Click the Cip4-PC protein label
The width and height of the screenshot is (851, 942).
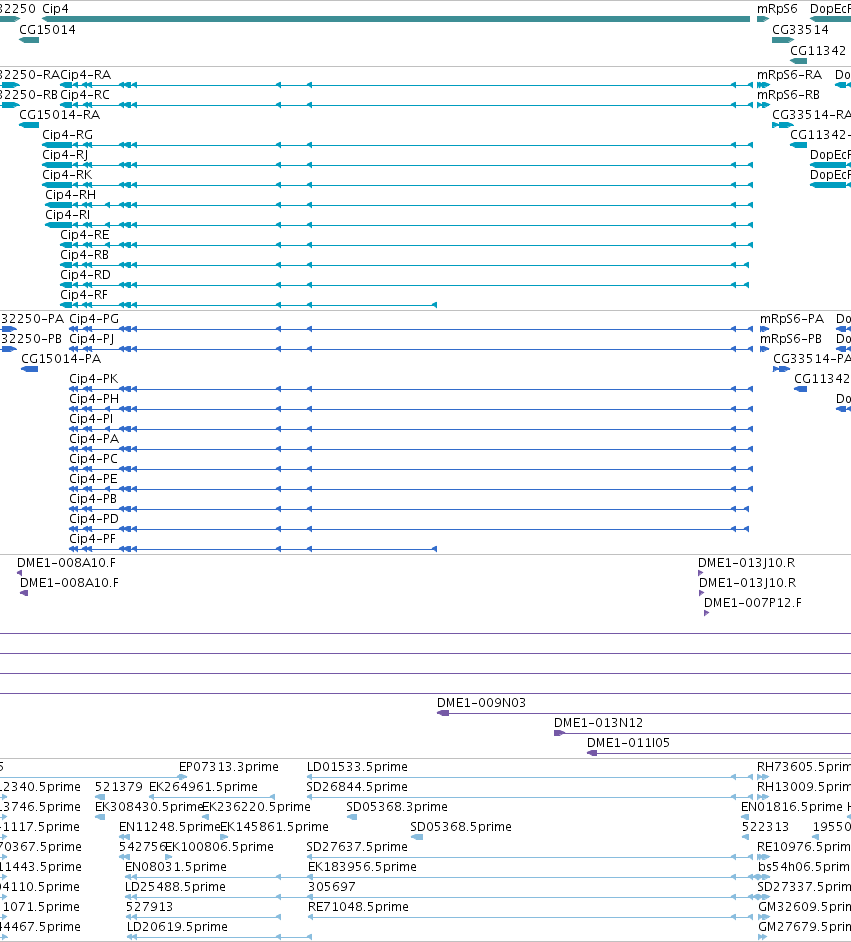pyautogui.click(x=94, y=459)
